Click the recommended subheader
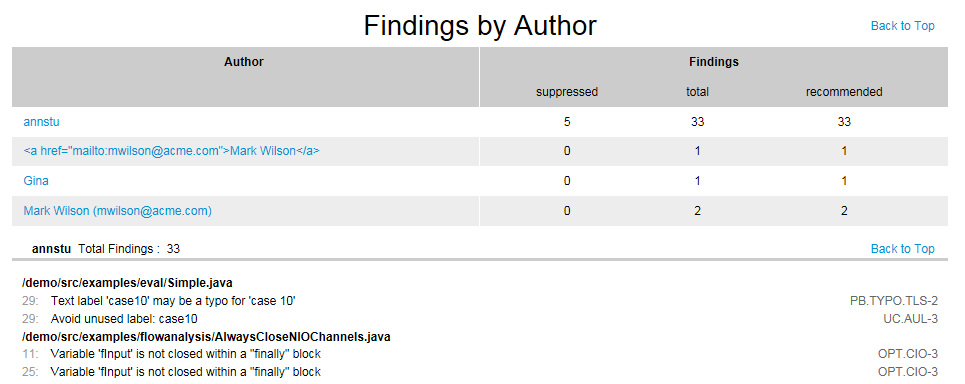This screenshot has width=965, height=384. point(844,92)
